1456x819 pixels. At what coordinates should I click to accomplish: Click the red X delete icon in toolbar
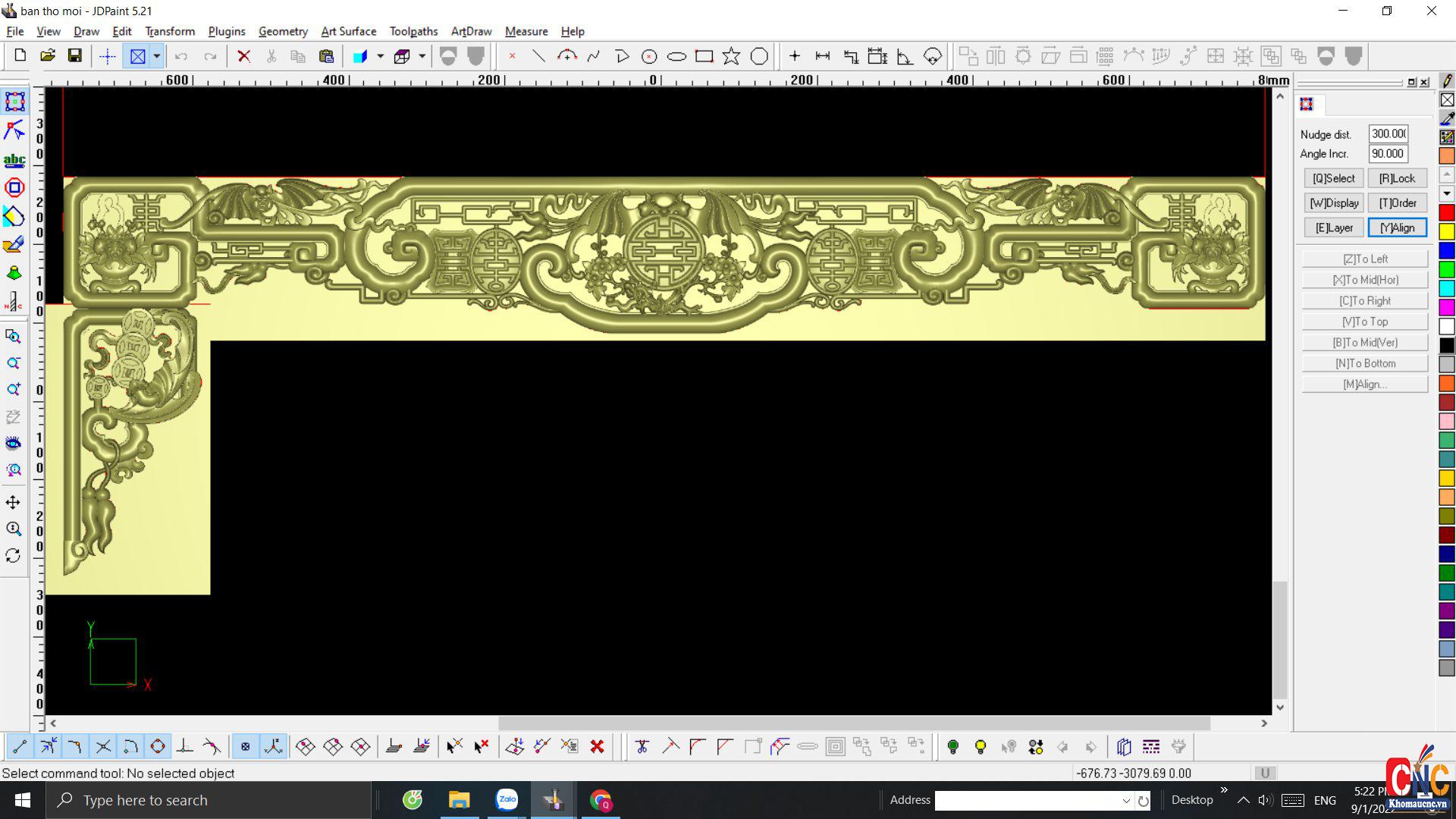243,56
